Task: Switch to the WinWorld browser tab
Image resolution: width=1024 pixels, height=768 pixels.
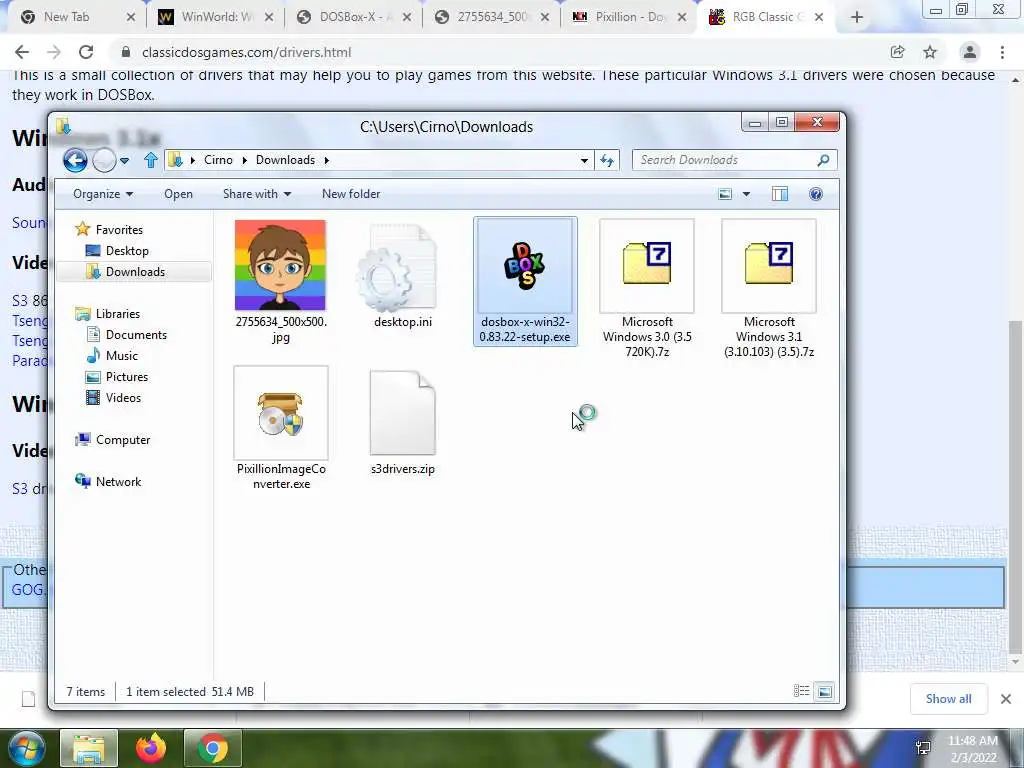Action: point(216,17)
